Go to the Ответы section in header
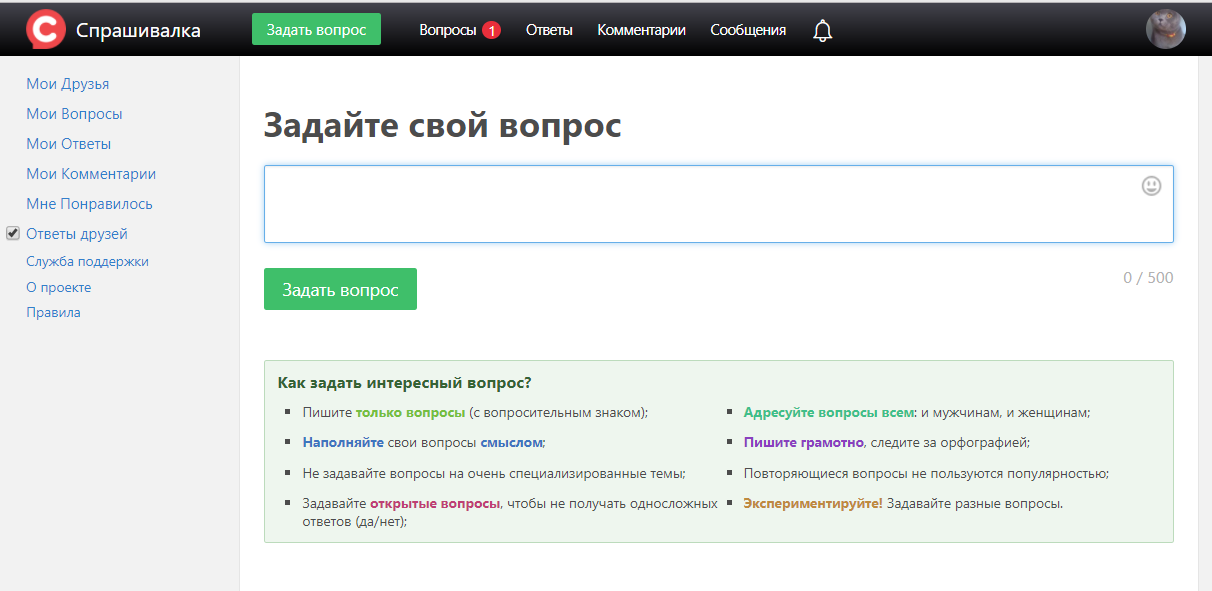Screen dimensions: 1212x591 549,30
